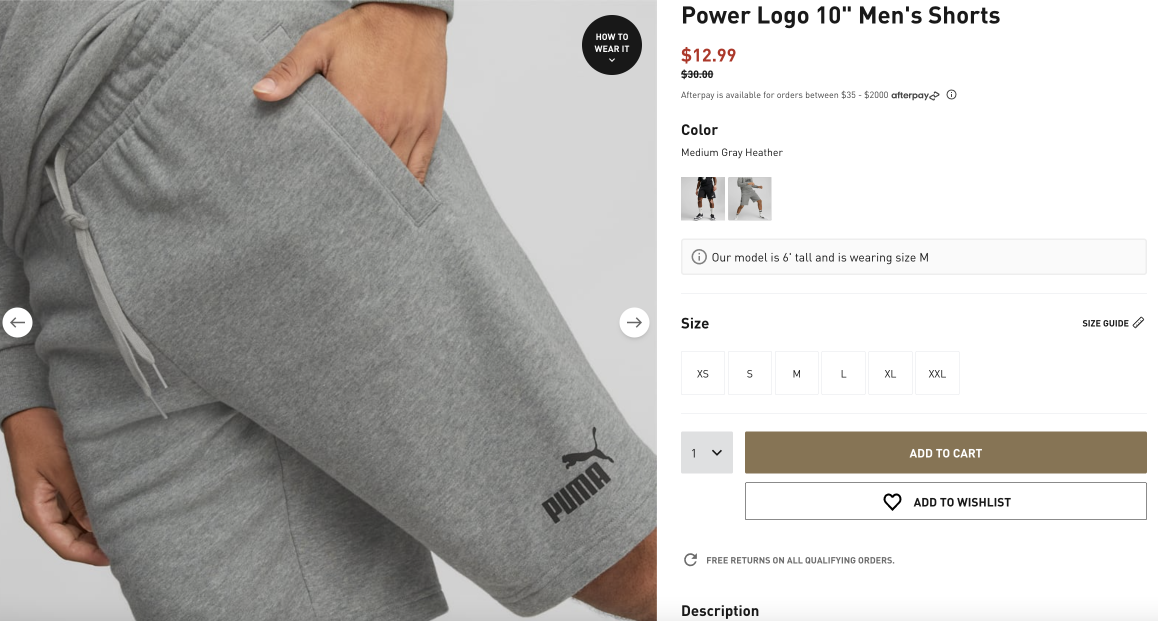Add the shorts to cart
1158x621 pixels.
click(945, 453)
